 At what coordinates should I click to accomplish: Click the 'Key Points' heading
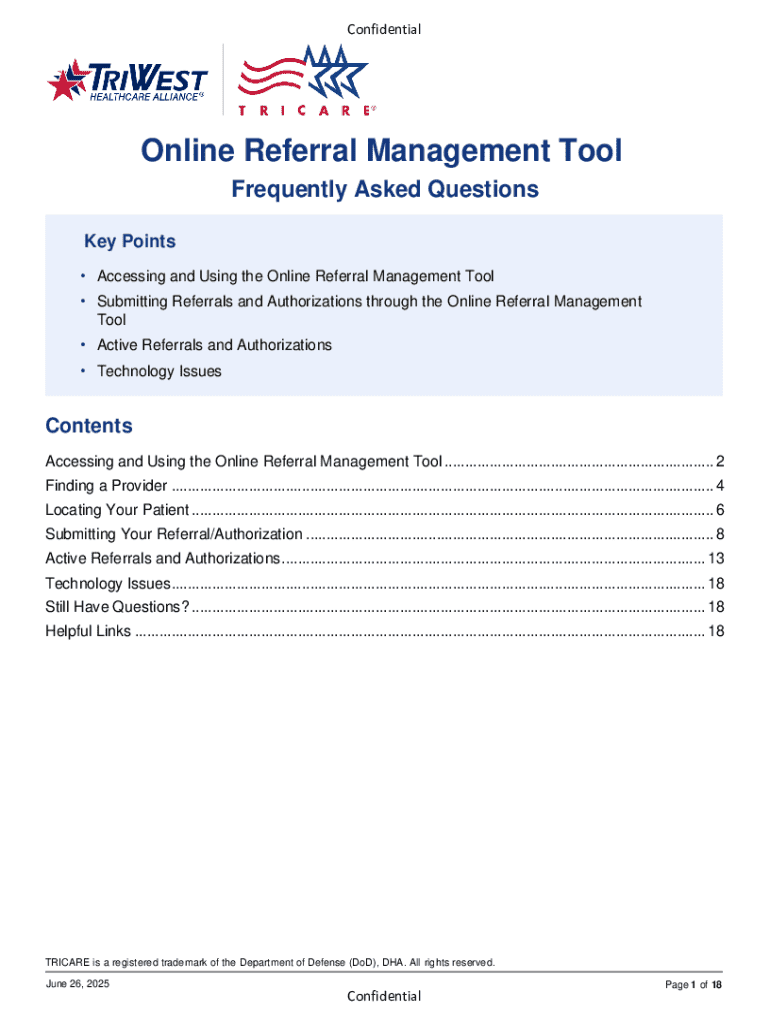(x=129, y=241)
